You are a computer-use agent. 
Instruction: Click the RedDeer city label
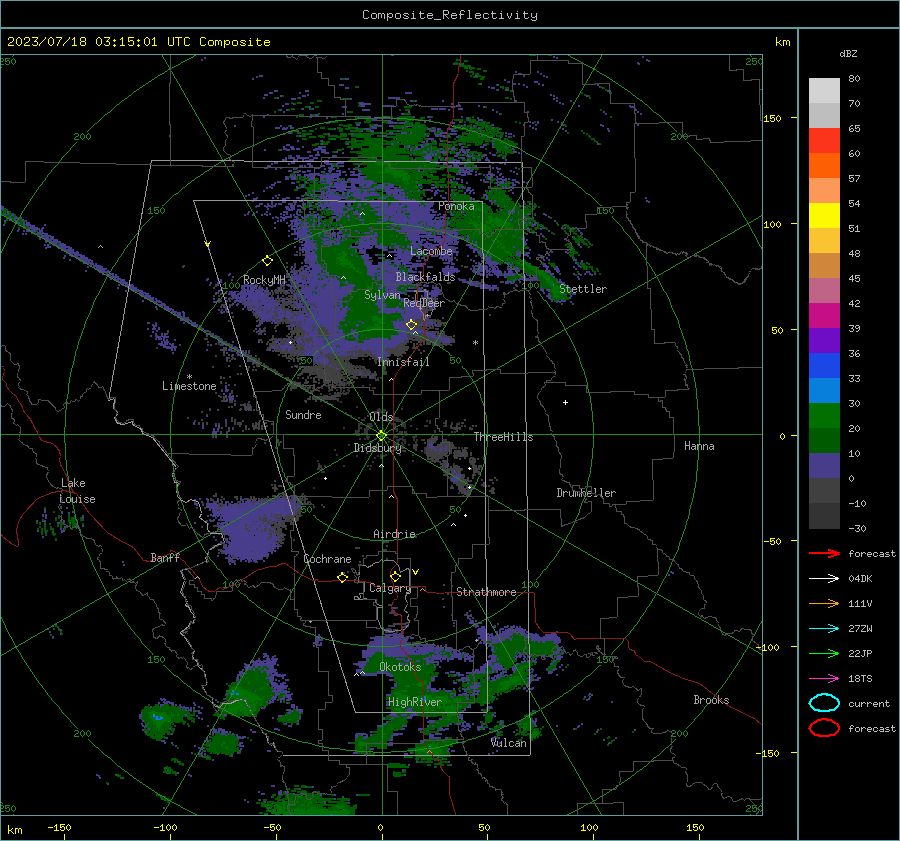pyautogui.click(x=424, y=303)
